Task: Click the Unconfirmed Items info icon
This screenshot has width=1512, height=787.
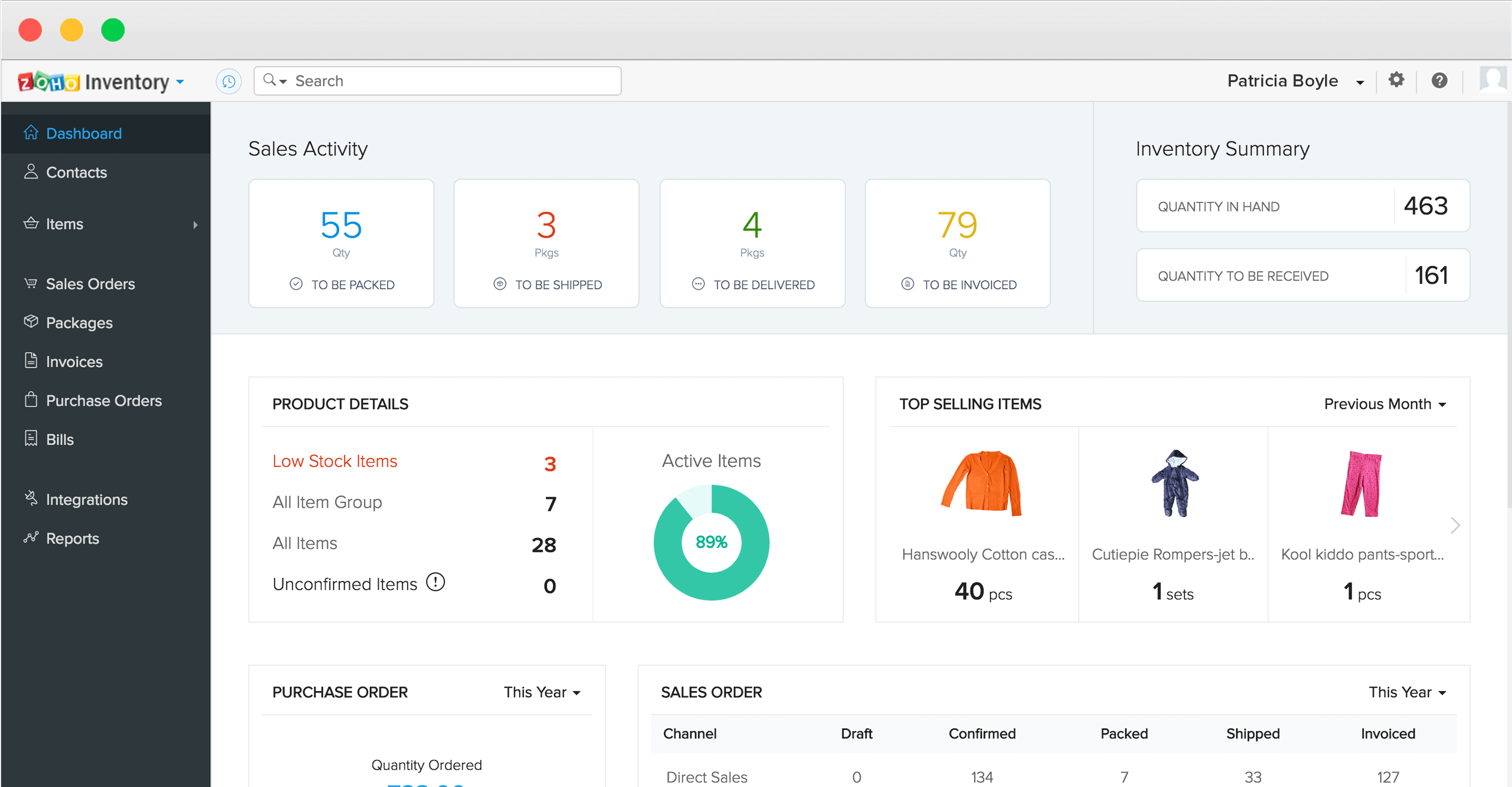Action: tap(435, 582)
